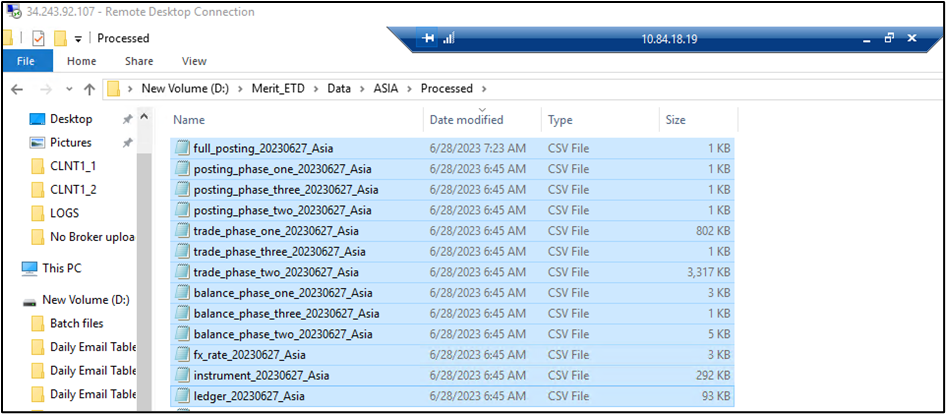Open the Share ribbon tab
The image size is (946, 414).
click(139, 61)
